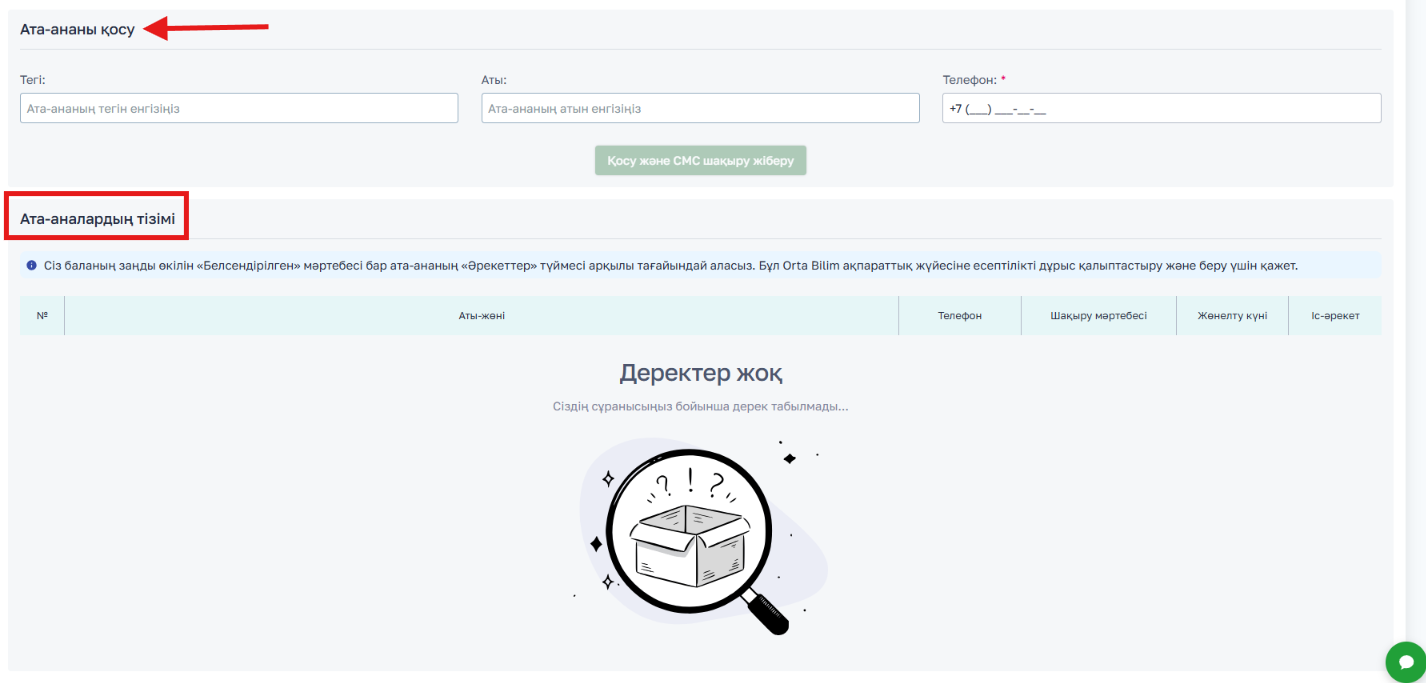Select the Ата-аналардың тізімі heading
Image resolution: width=1426 pixels, height=683 pixels.
pyautogui.click(x=97, y=217)
